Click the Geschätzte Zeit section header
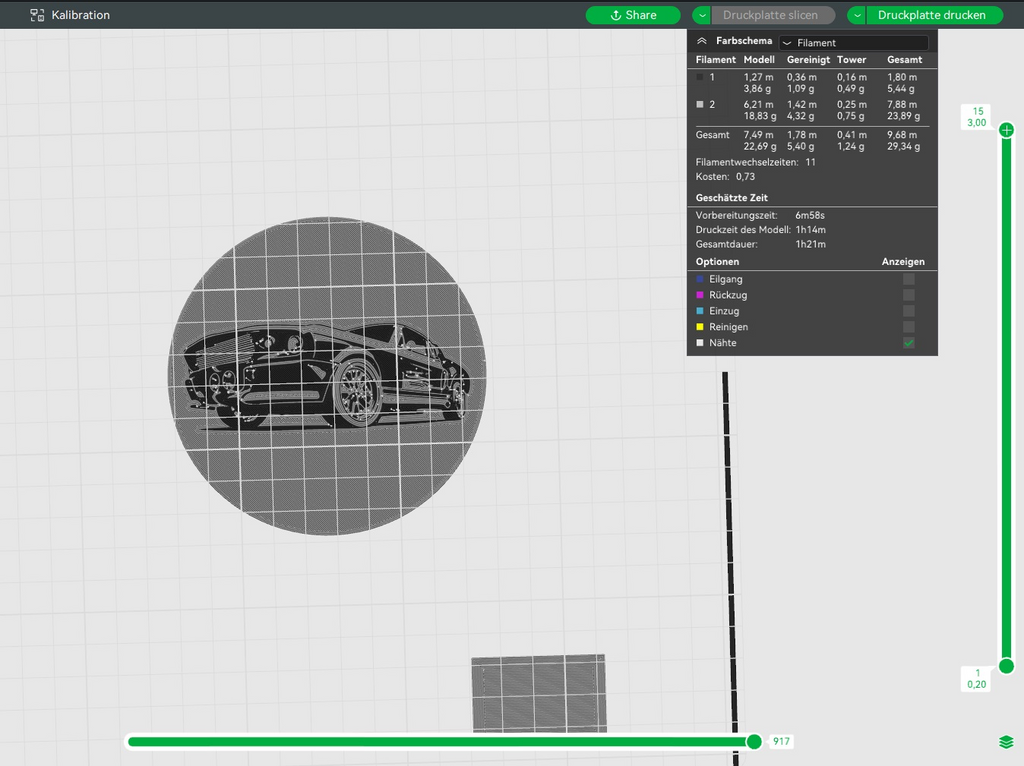 (x=731, y=198)
